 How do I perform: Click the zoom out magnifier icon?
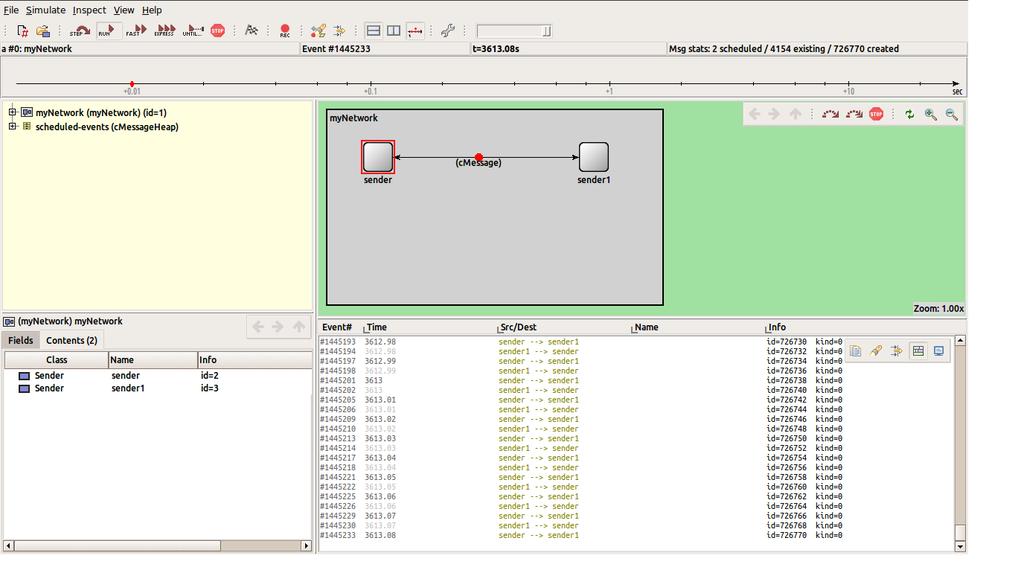[952, 114]
